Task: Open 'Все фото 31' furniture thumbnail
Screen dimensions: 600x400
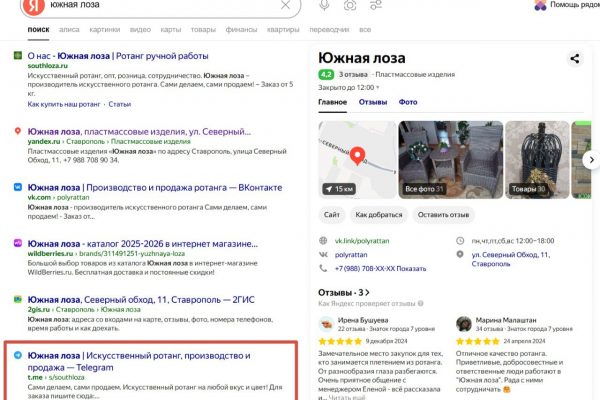Action: click(451, 160)
